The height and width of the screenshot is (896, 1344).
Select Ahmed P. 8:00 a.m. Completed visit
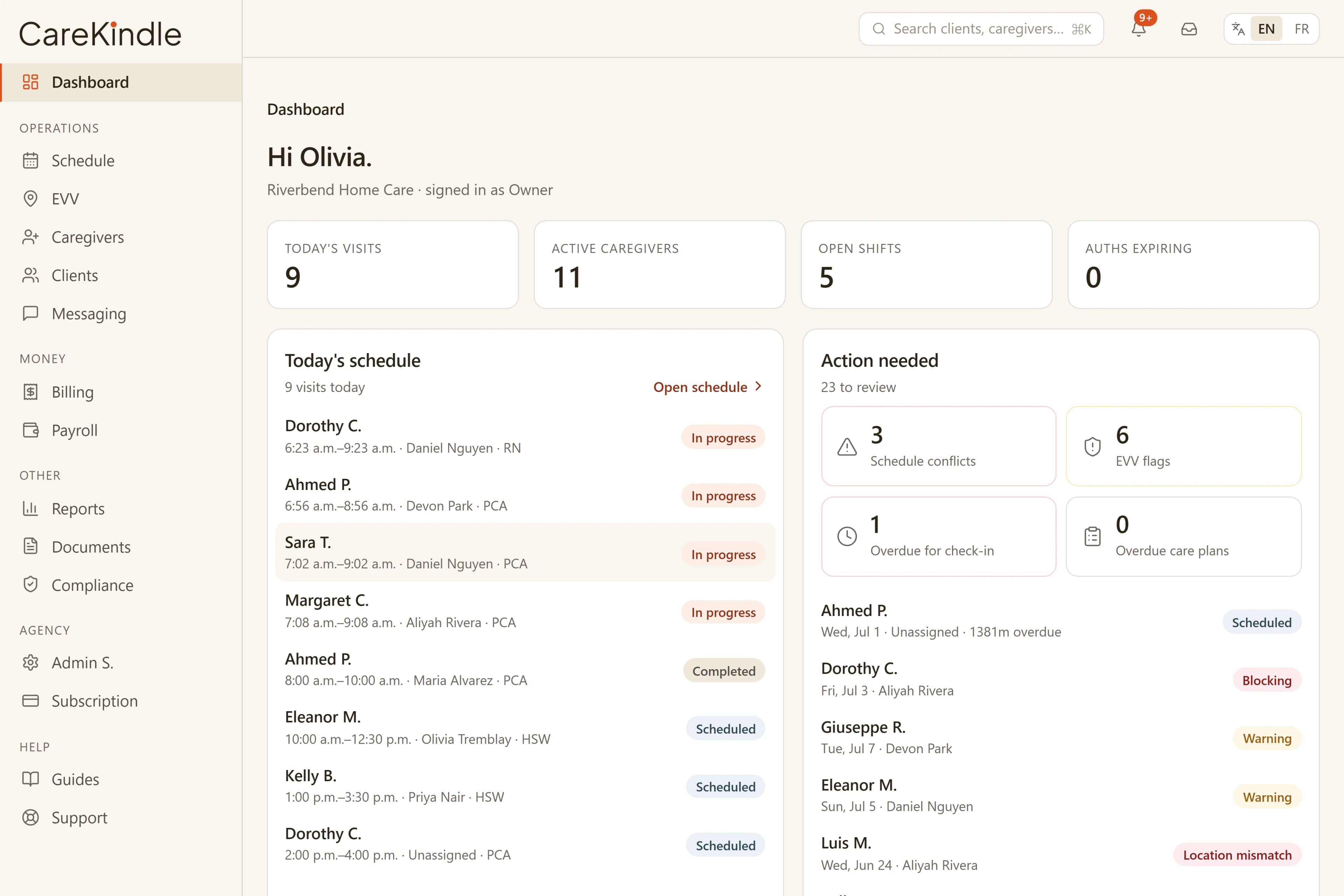pos(525,669)
